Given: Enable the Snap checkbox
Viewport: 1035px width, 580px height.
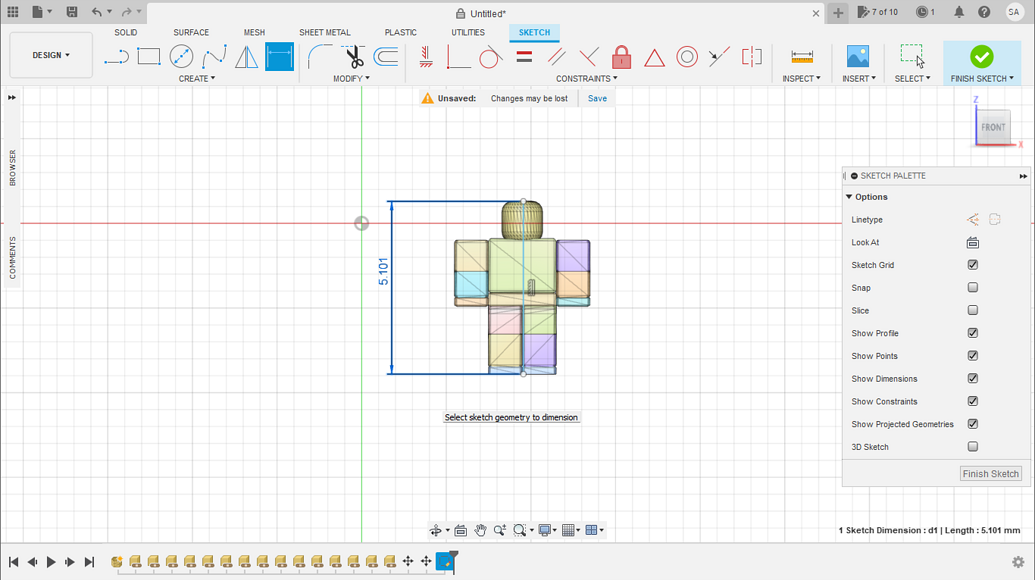Looking at the screenshot, I should [972, 287].
